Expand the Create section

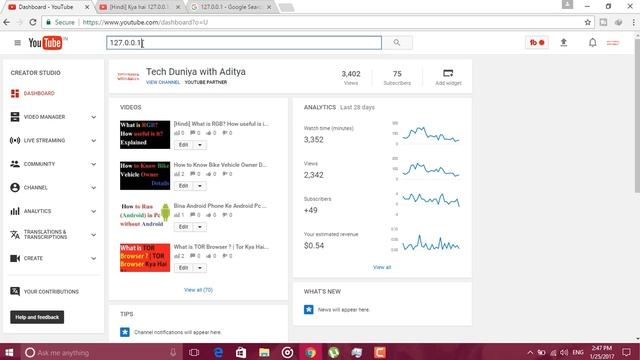(x=93, y=258)
